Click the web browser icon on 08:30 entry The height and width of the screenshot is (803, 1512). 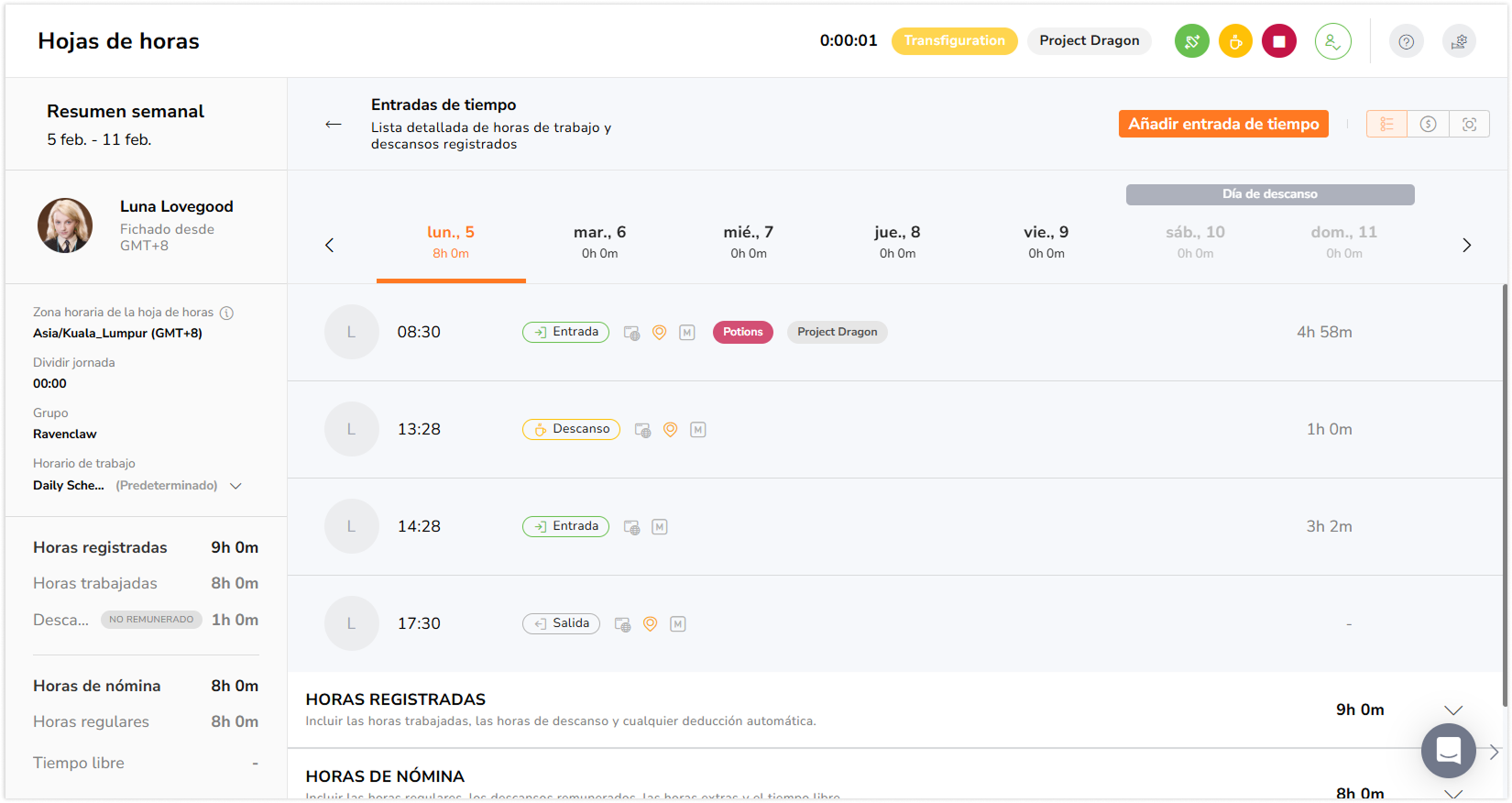[x=631, y=333]
